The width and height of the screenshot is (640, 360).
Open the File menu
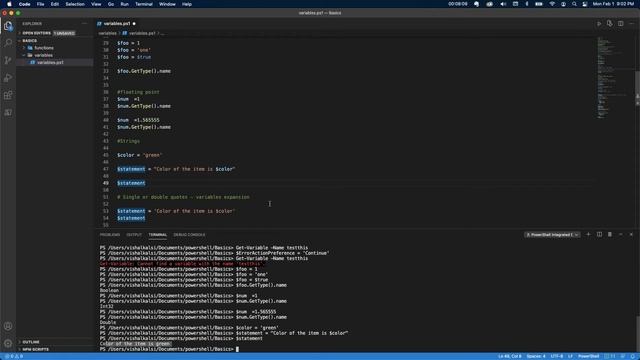coord(40,4)
